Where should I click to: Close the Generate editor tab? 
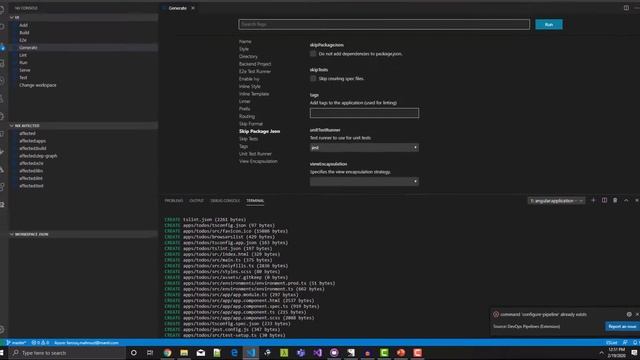click(x=193, y=8)
